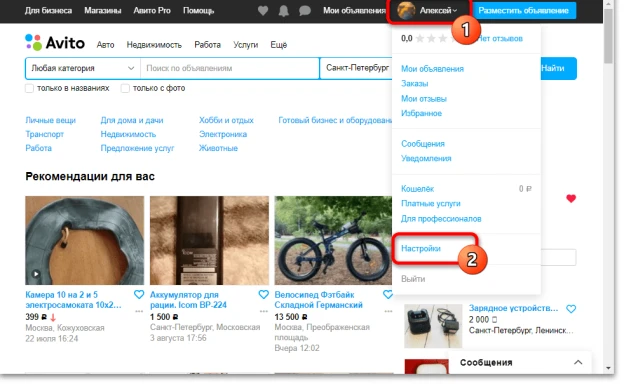Screen dimensions: 624x384
Task: Open Авито Pro in top bar
Action: pos(152,11)
